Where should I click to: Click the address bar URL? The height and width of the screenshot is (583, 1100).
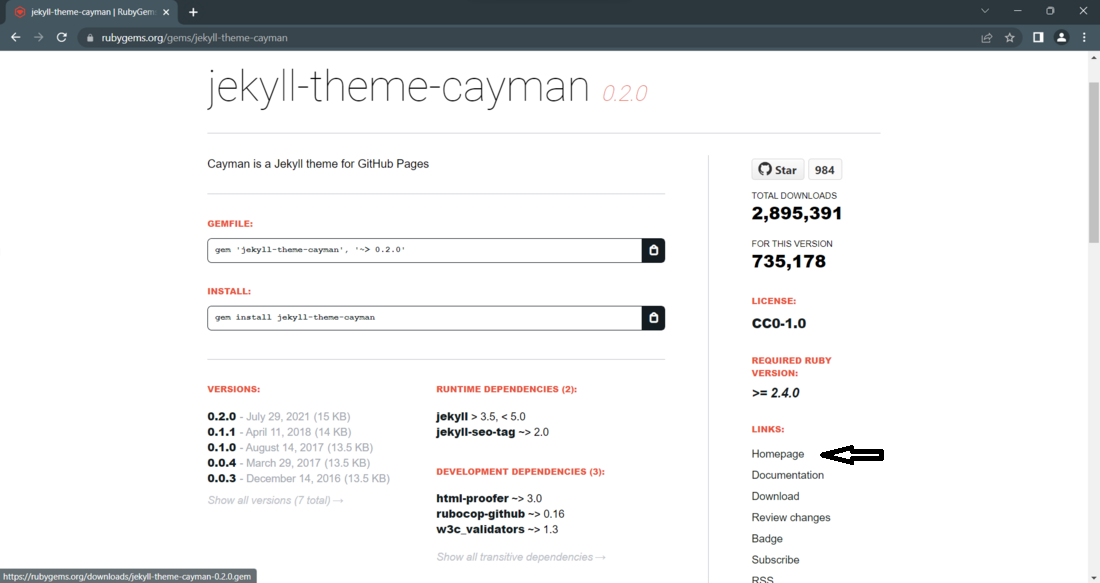point(194,38)
